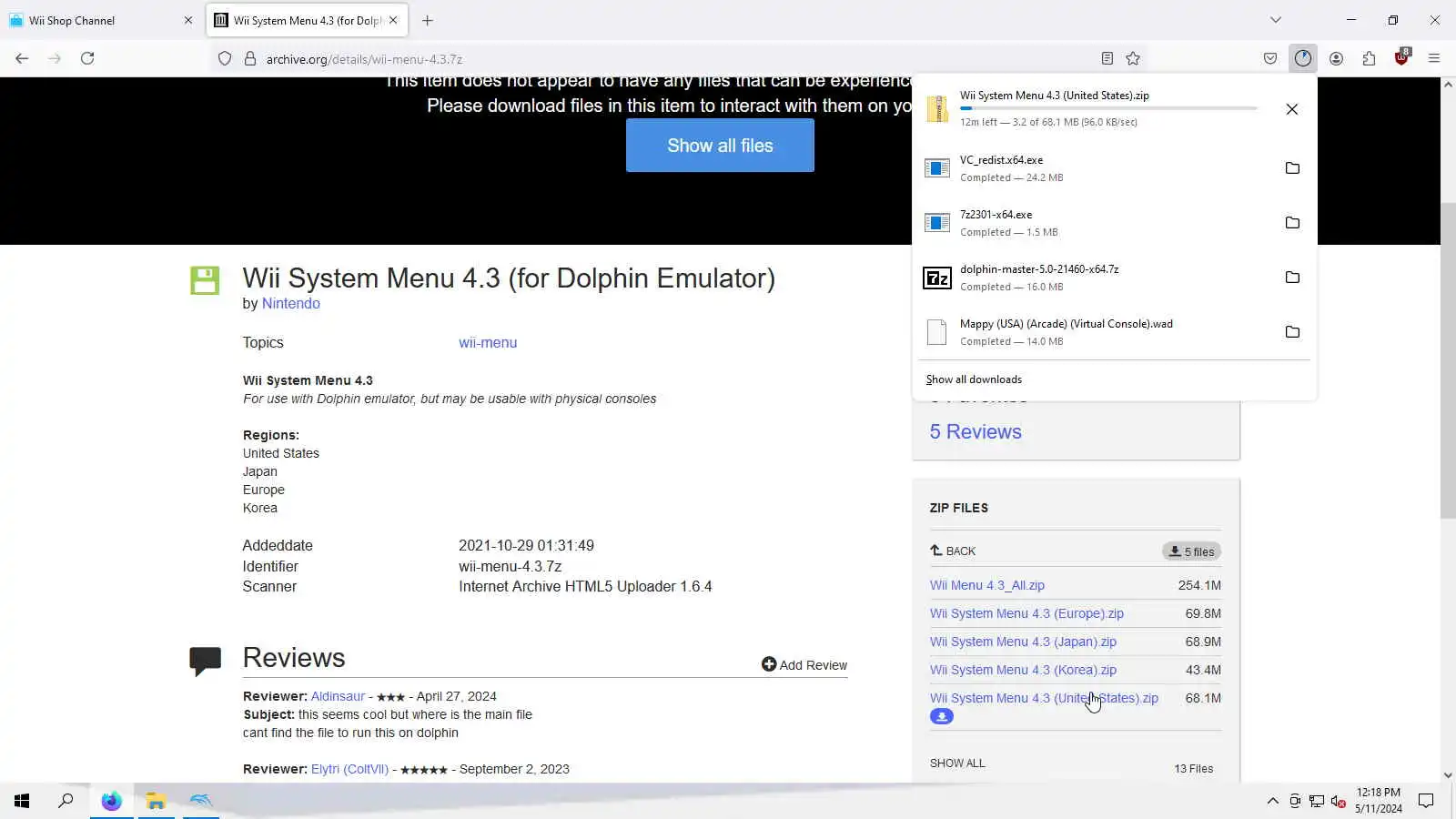
Task: View site security padlock info
Action: 250,58
